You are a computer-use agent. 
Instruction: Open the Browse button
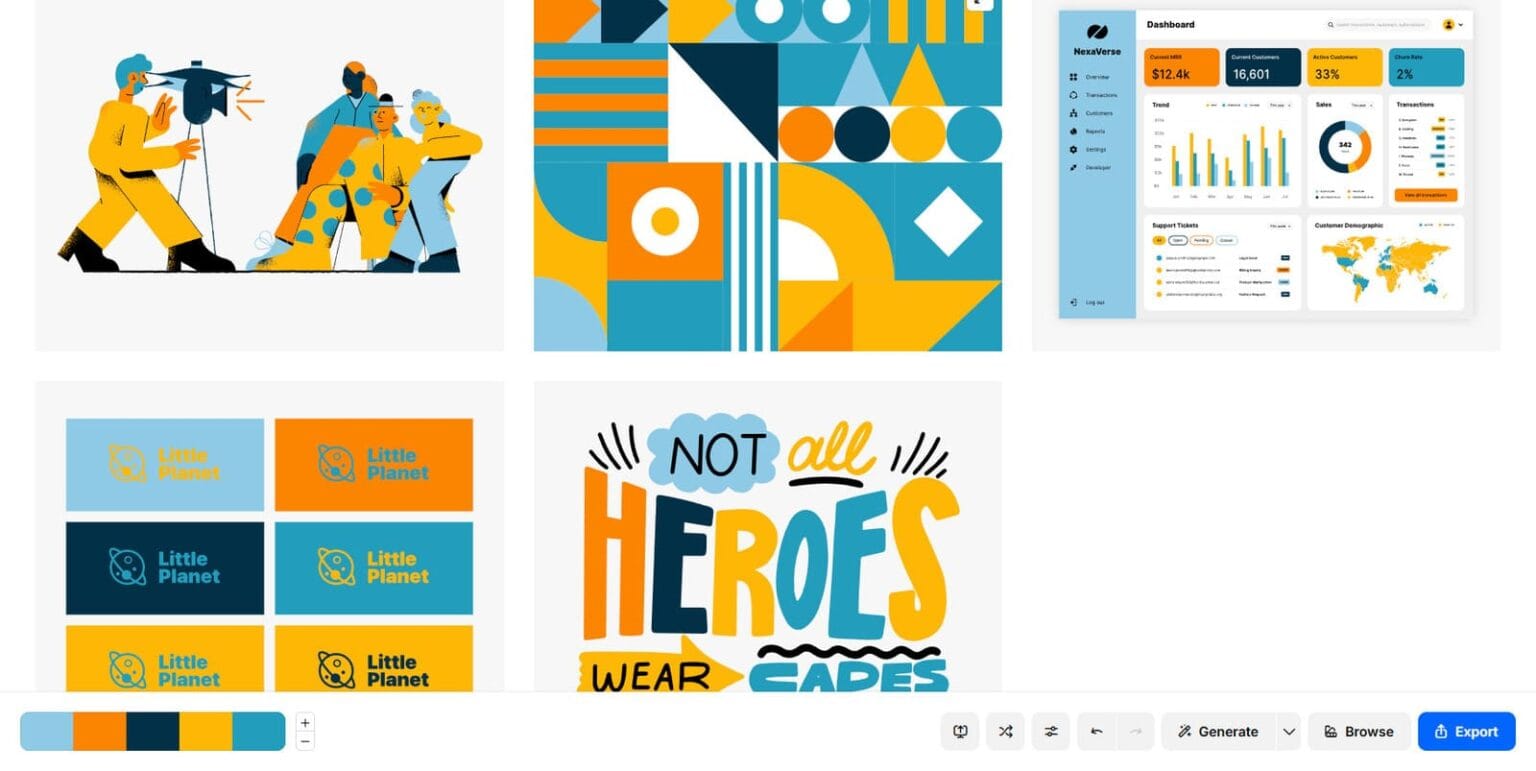click(x=1358, y=731)
